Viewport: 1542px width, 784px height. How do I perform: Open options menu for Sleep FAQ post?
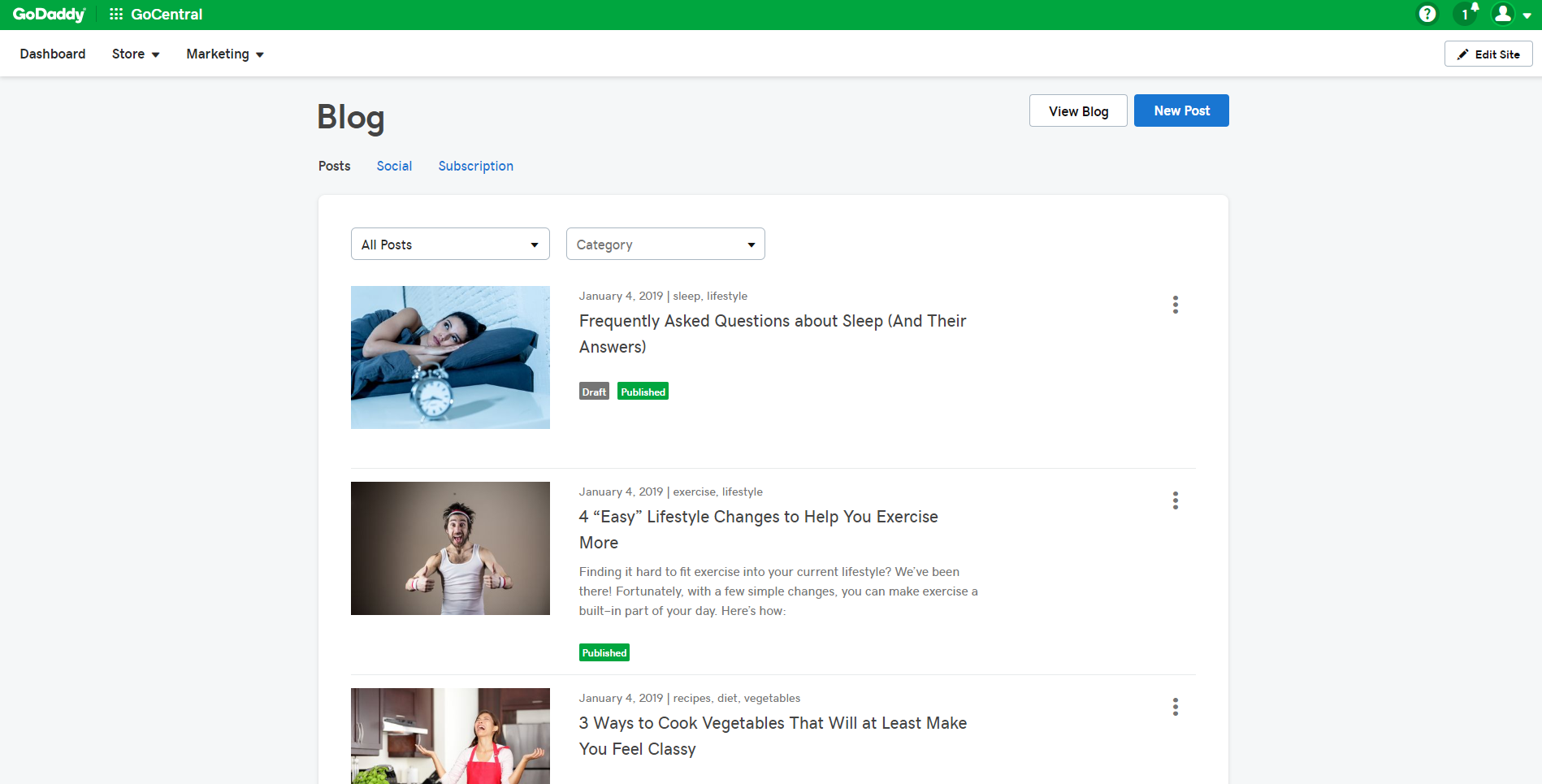point(1175,305)
